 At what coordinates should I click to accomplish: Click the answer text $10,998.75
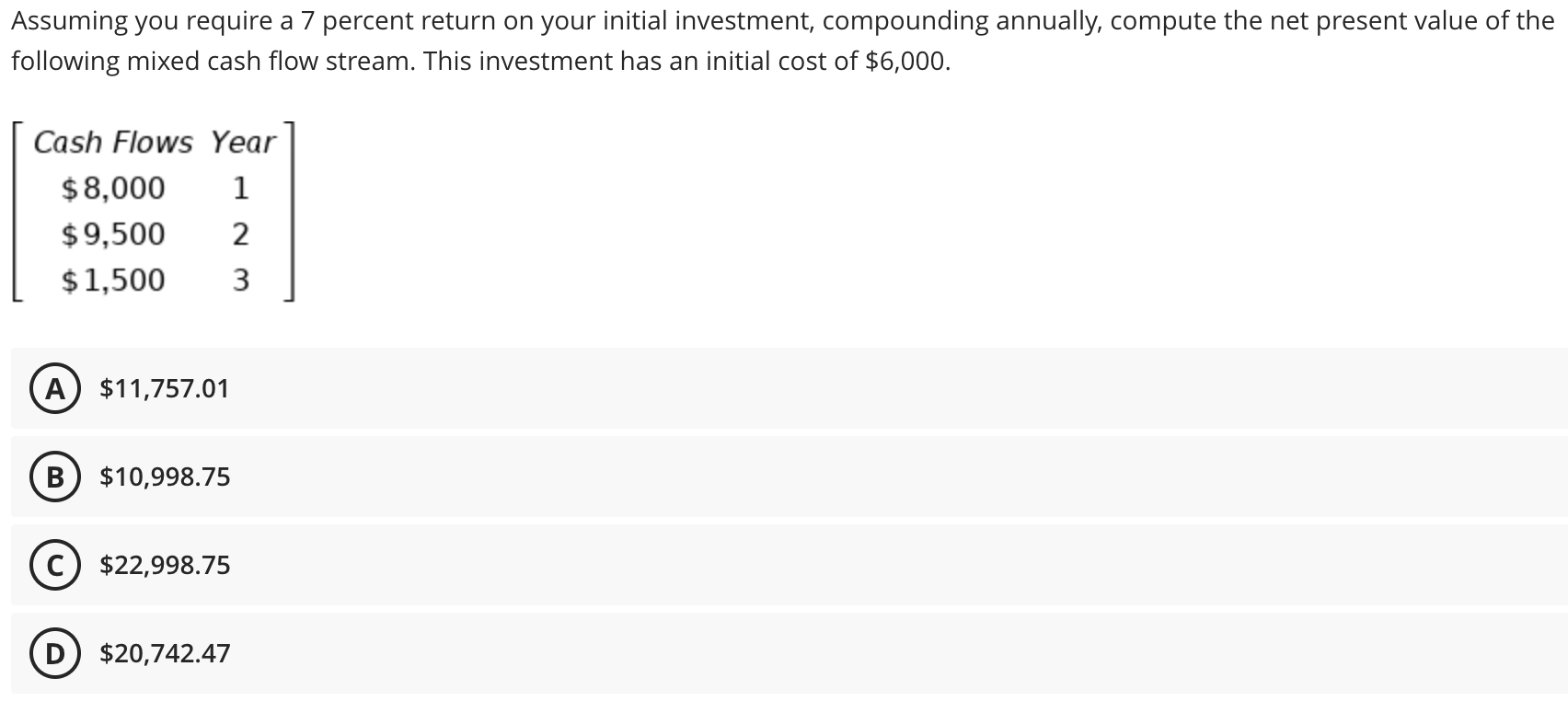[x=164, y=477]
